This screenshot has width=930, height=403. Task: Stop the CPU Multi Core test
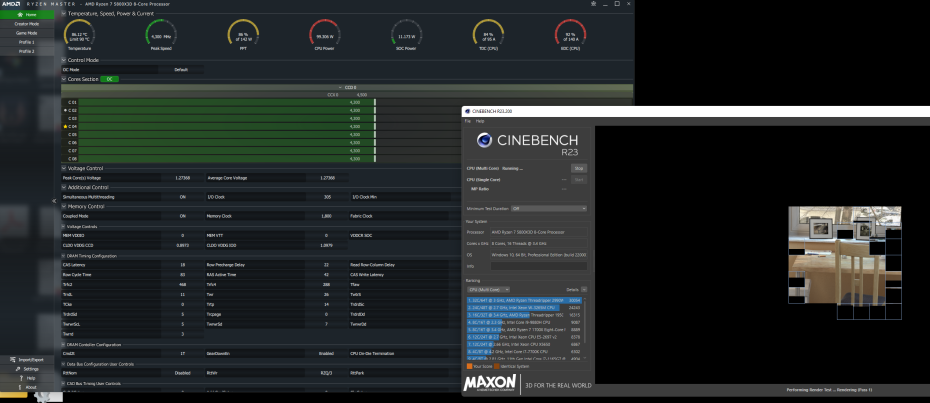(578, 169)
